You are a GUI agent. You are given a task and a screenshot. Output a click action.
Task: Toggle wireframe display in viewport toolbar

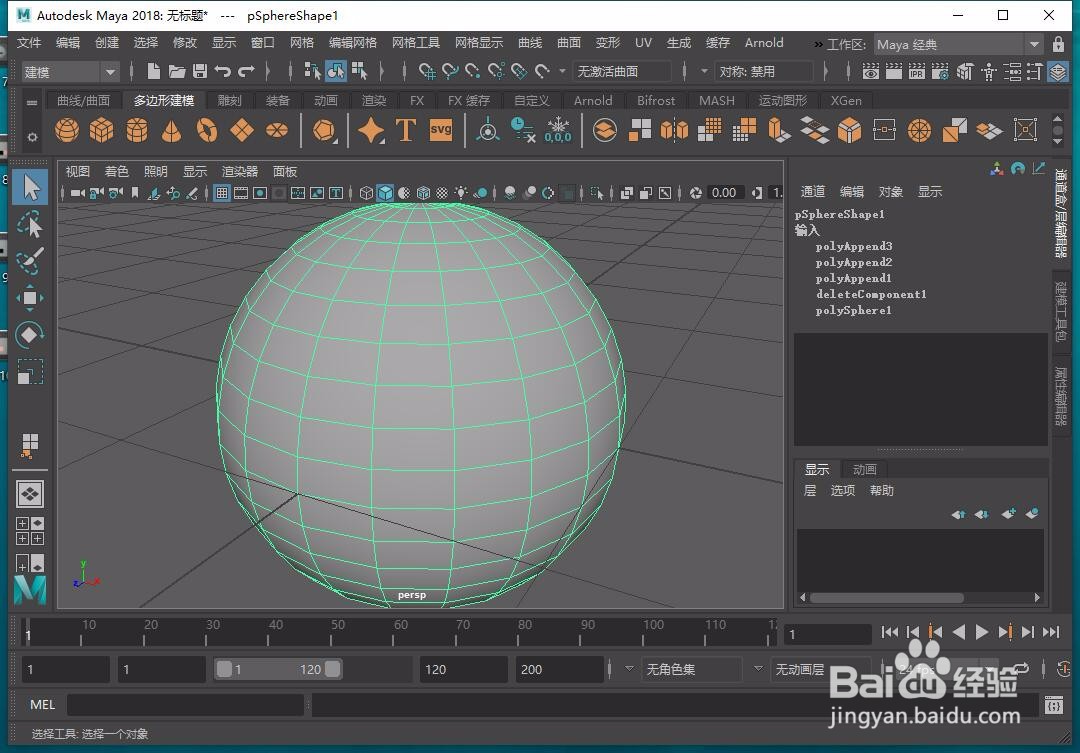pos(366,193)
